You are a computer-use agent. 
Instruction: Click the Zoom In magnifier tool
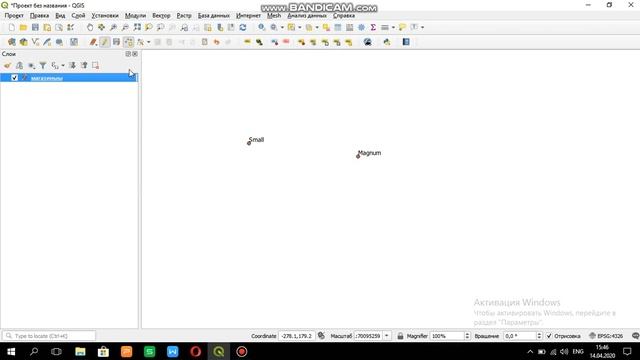click(x=113, y=27)
